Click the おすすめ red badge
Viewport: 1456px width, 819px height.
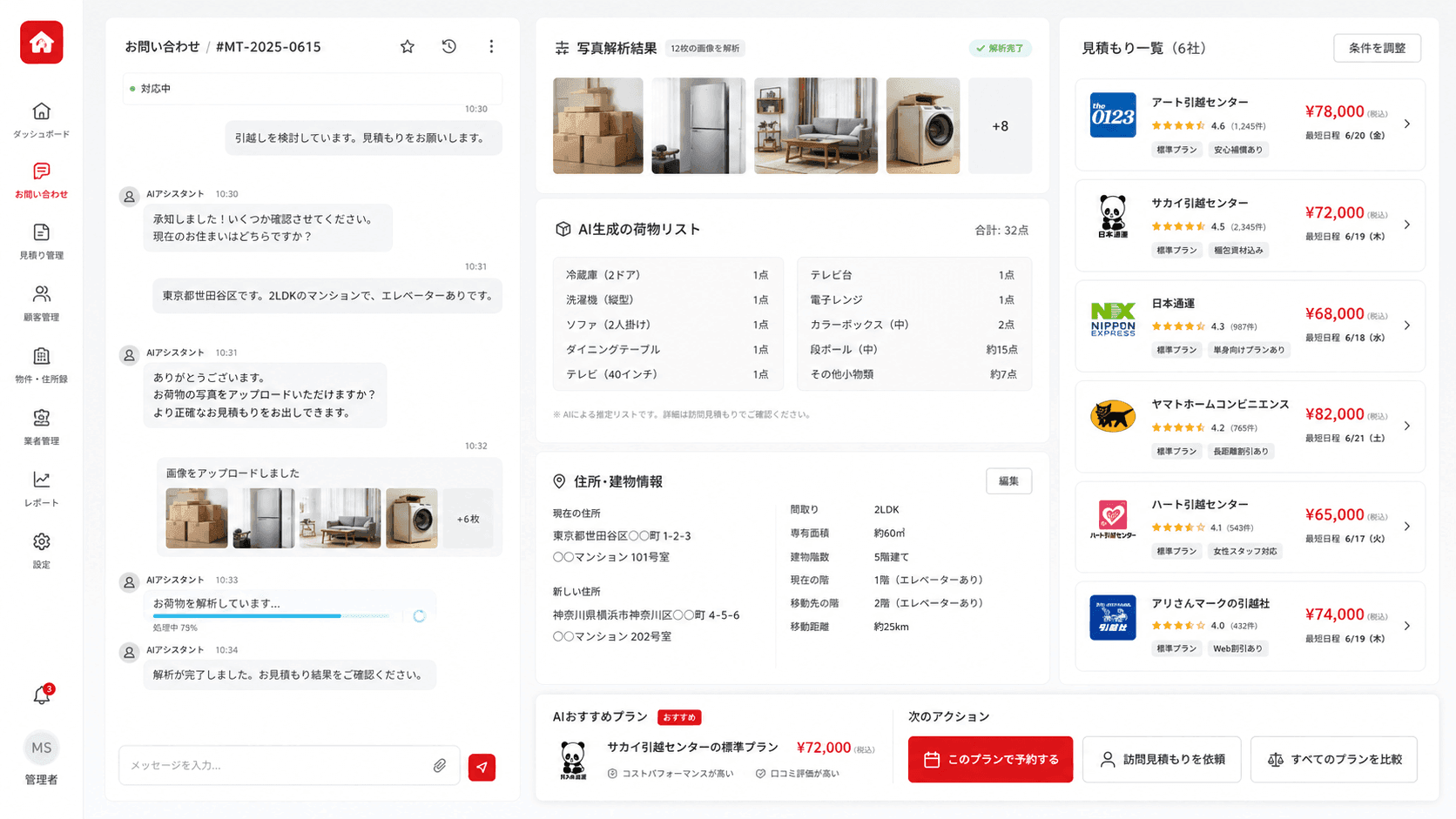[x=679, y=718]
